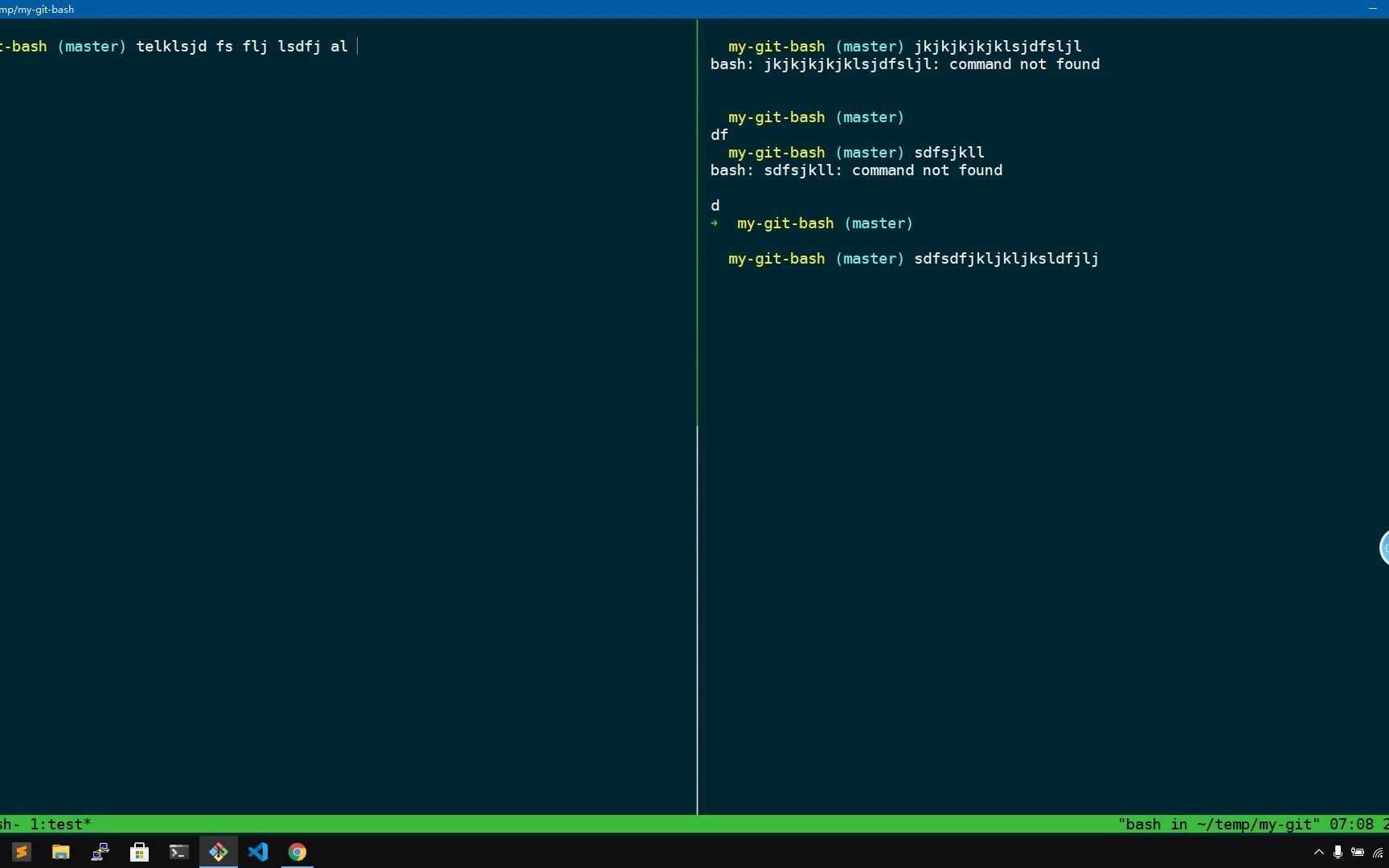This screenshot has width=1389, height=868.
Task: Show hidden system tray icons
Action: 1318,852
